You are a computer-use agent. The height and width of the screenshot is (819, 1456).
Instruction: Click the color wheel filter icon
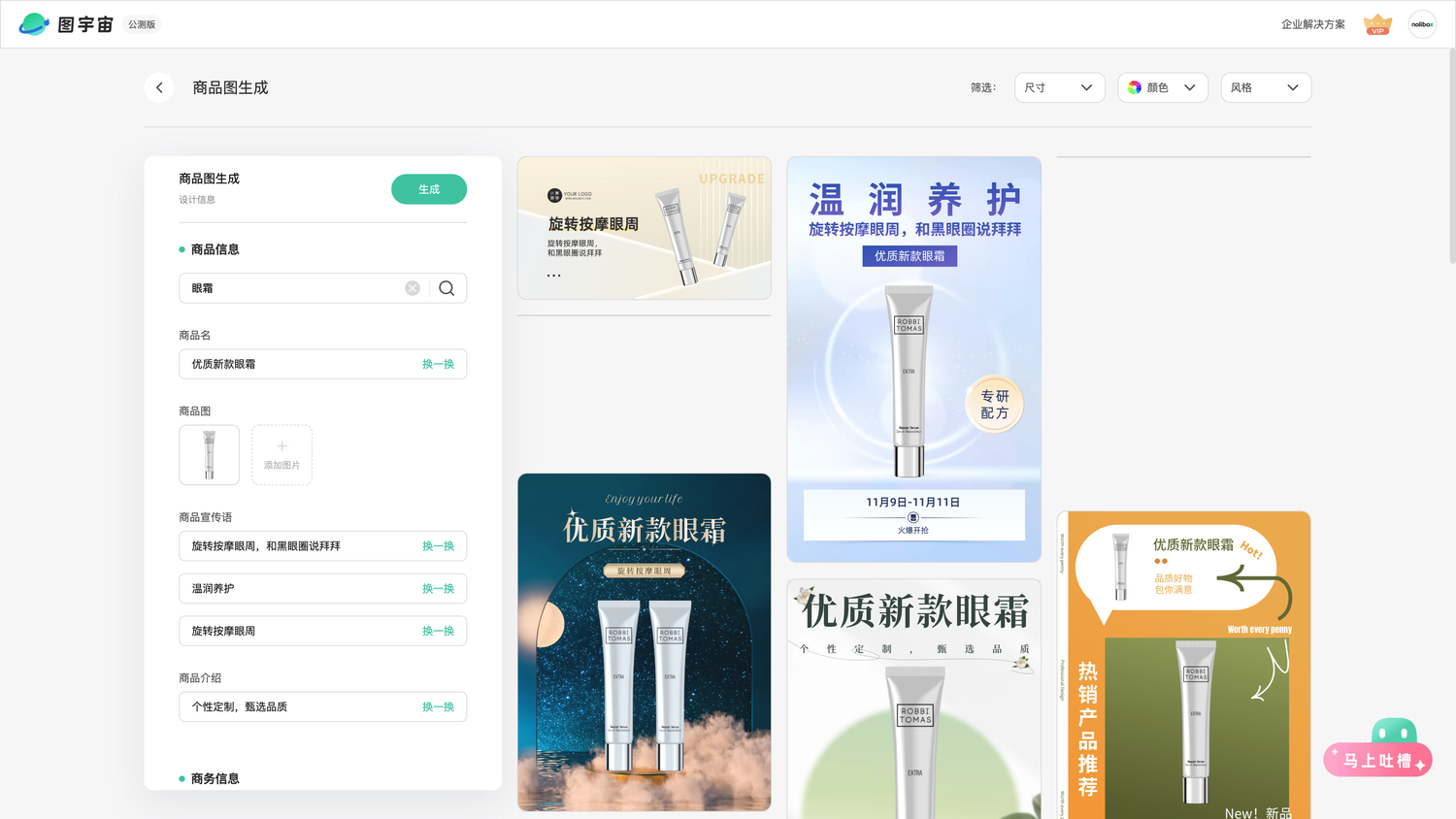[x=1135, y=87]
